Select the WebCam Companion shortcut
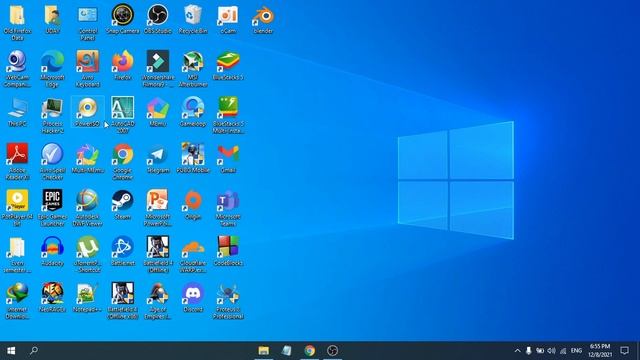Screen dimensions: 640x360 (17, 69)
